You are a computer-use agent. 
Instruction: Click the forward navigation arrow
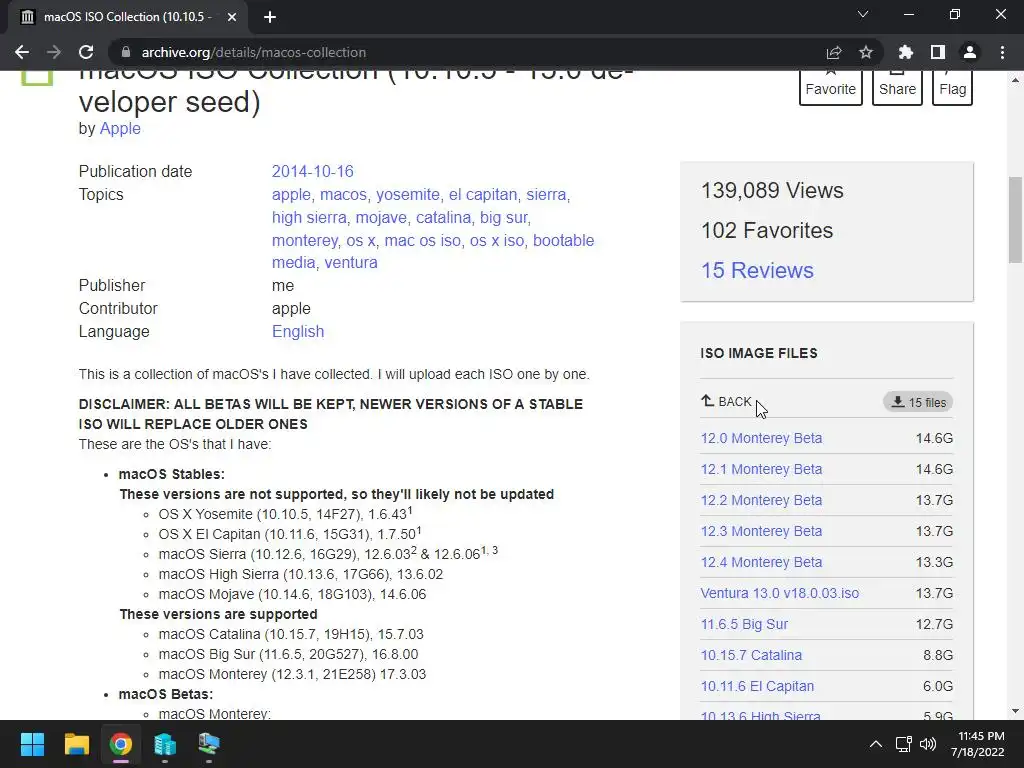(x=54, y=52)
